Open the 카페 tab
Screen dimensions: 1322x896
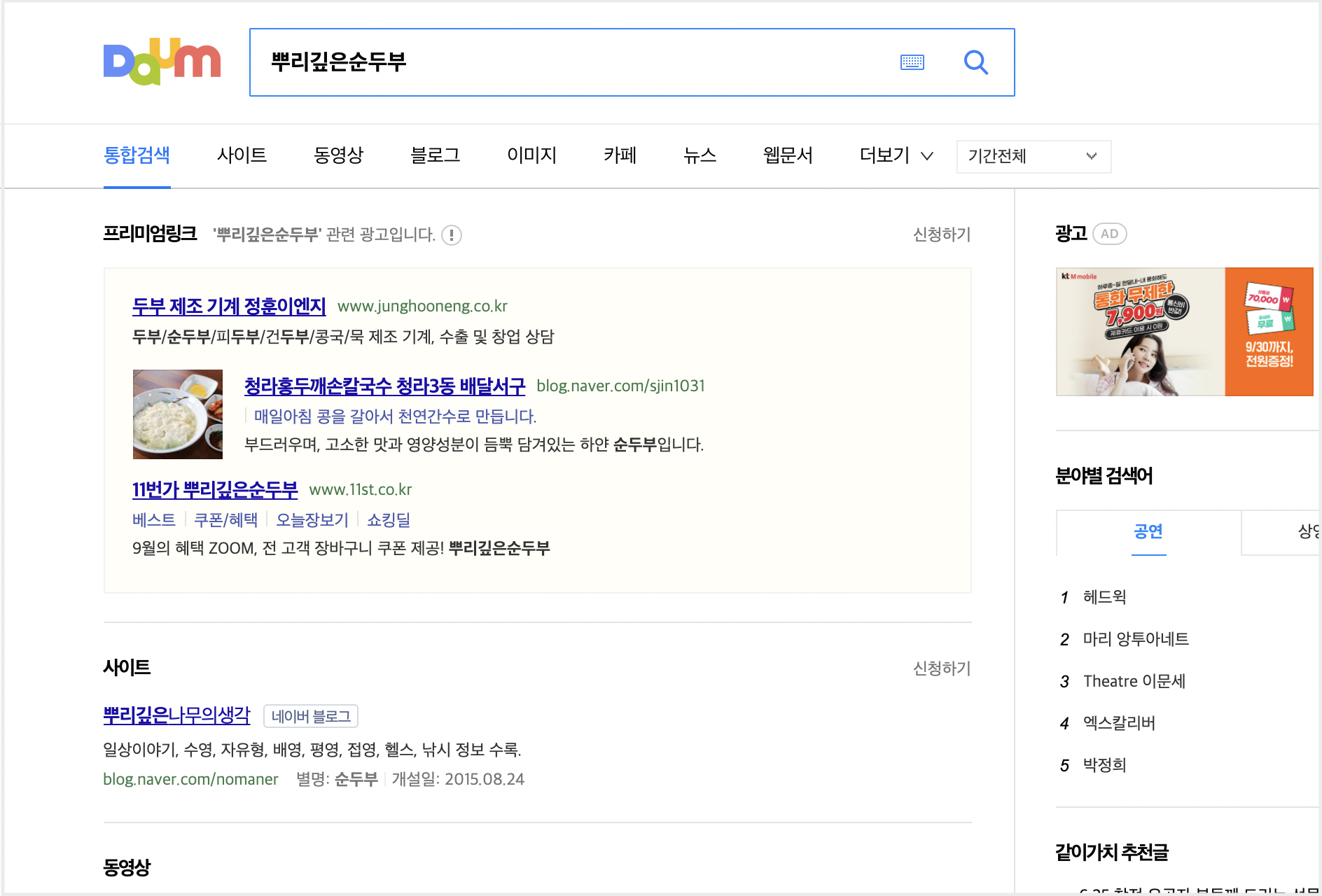[620, 155]
